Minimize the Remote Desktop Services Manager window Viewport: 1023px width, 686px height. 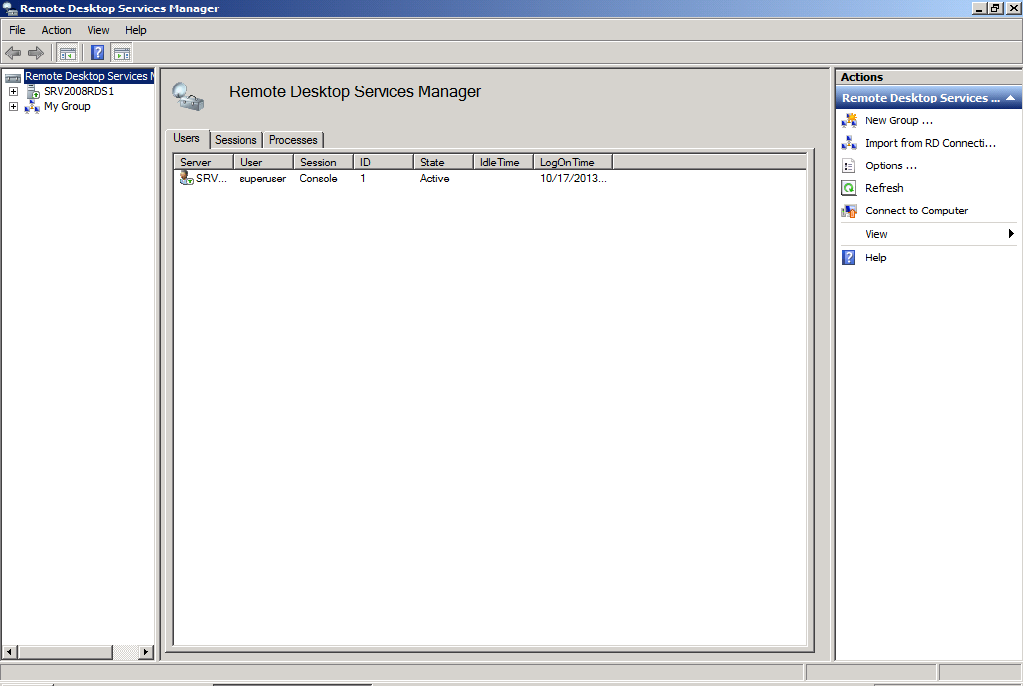(x=979, y=8)
